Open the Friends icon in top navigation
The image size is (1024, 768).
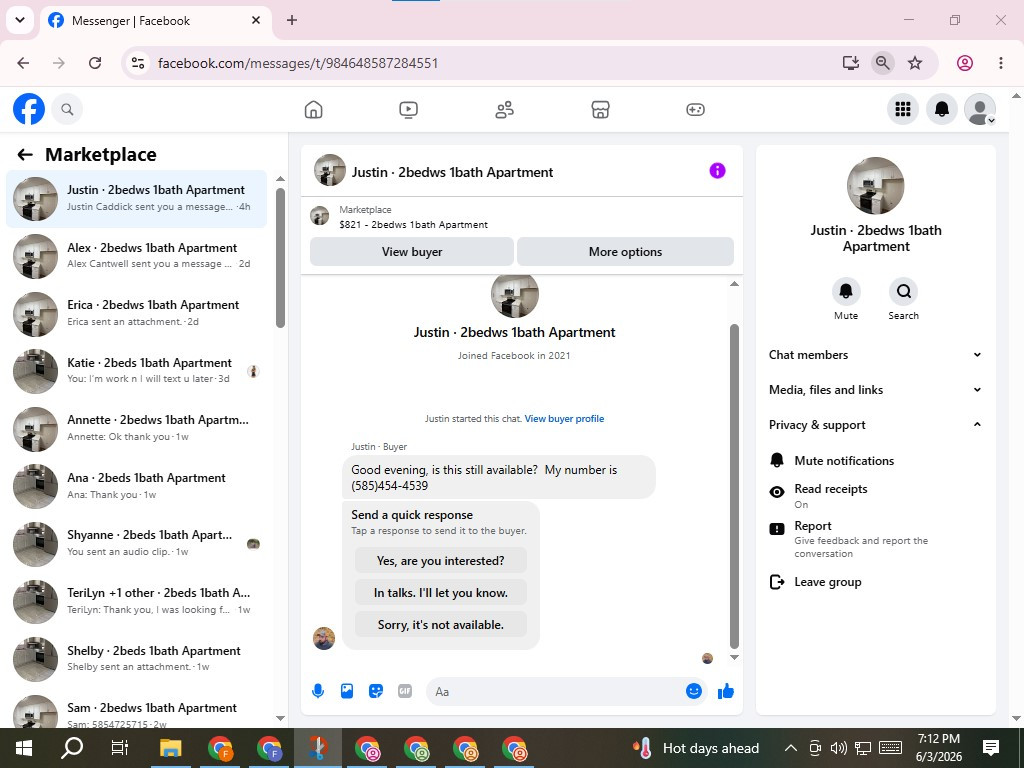tap(504, 110)
